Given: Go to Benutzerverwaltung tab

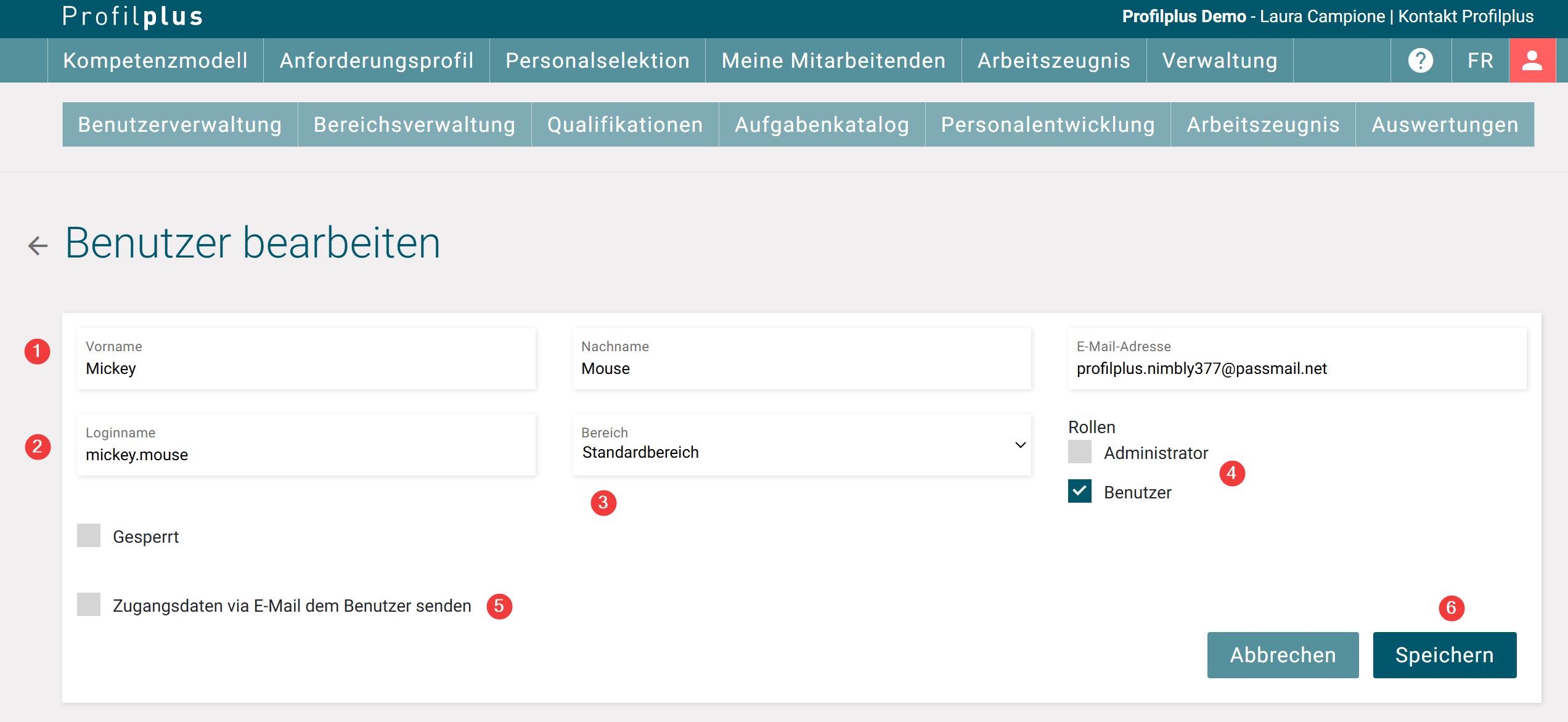Looking at the screenshot, I should pos(179,124).
